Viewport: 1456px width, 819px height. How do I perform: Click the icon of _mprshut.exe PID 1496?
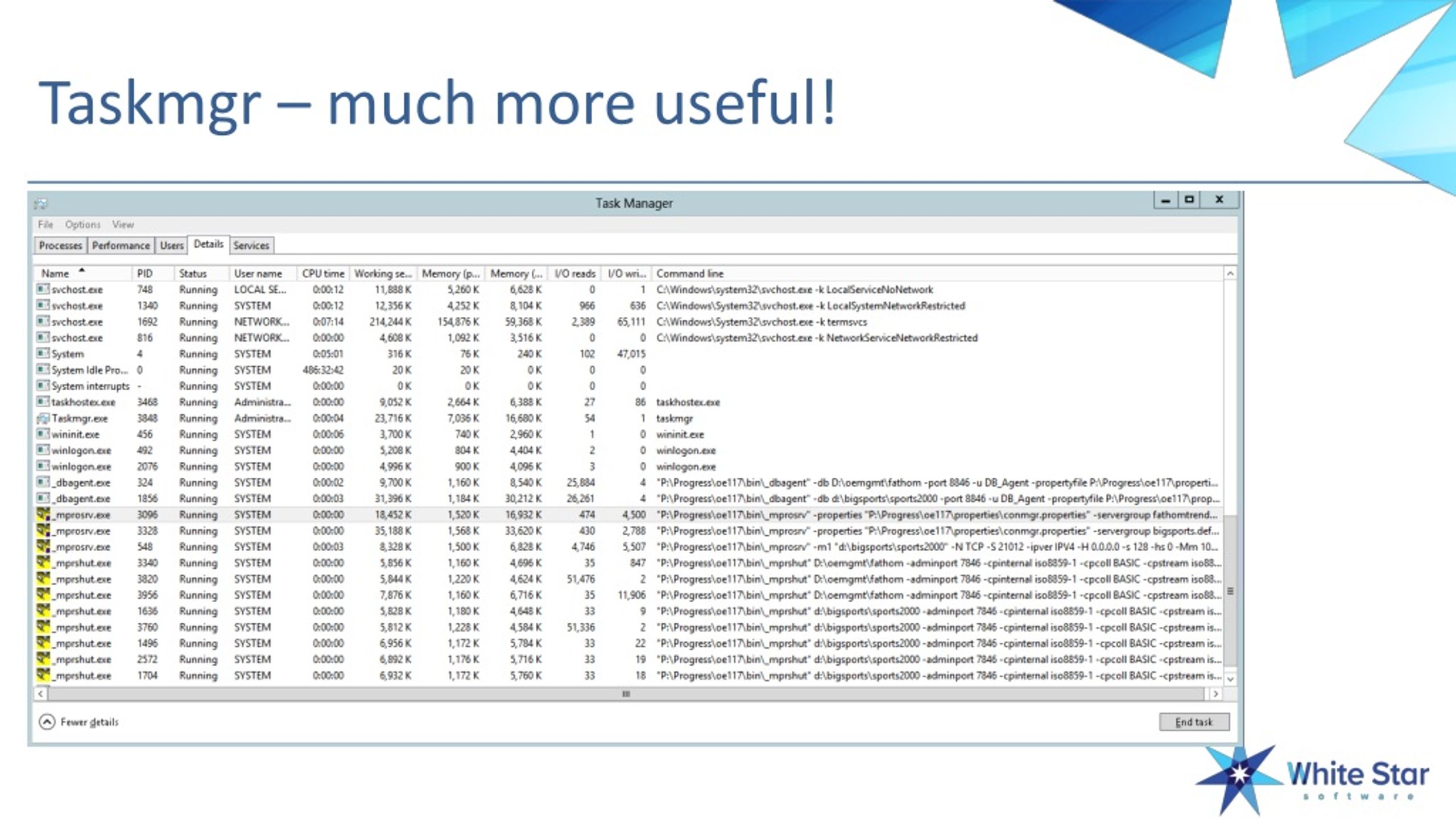[43, 643]
